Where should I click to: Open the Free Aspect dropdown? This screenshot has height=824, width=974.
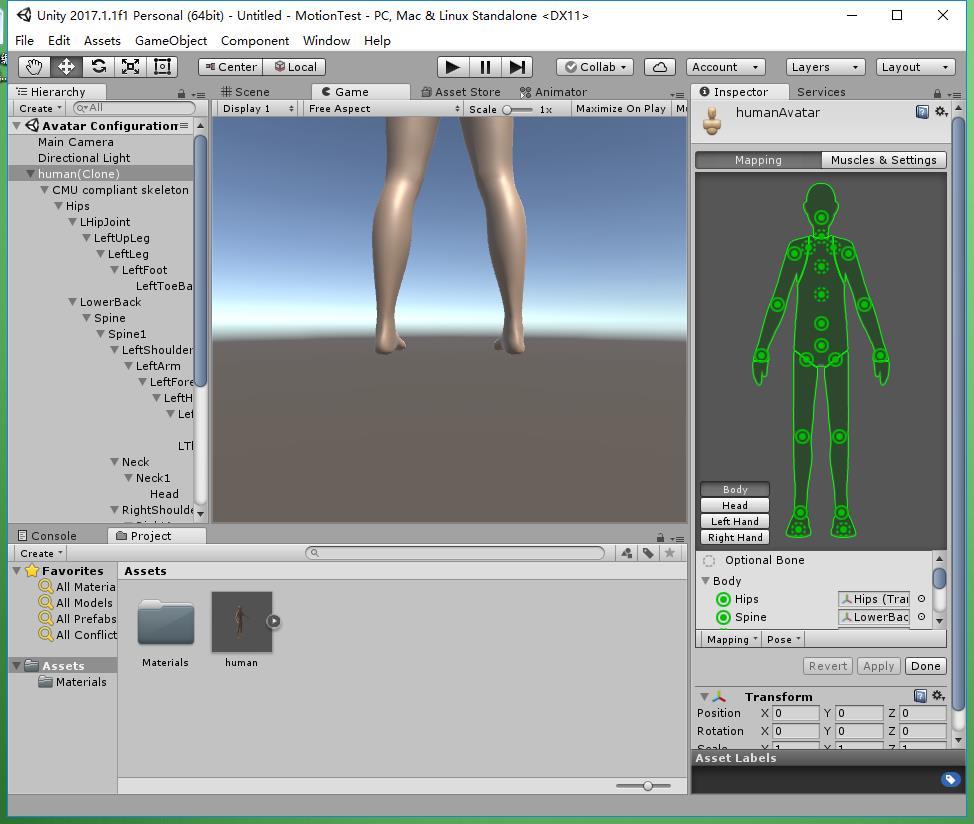click(384, 109)
